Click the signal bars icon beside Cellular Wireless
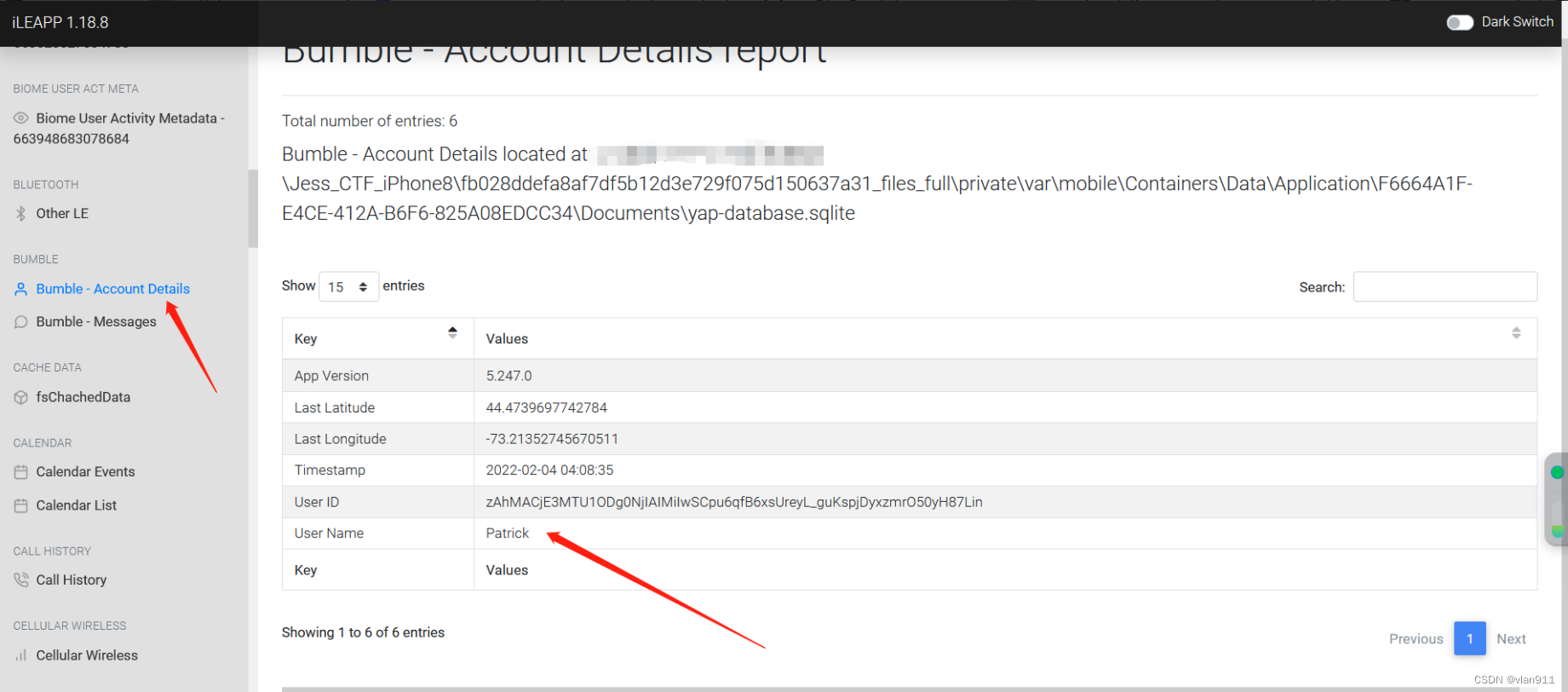Viewport: 1568px width, 692px height. tap(21, 655)
